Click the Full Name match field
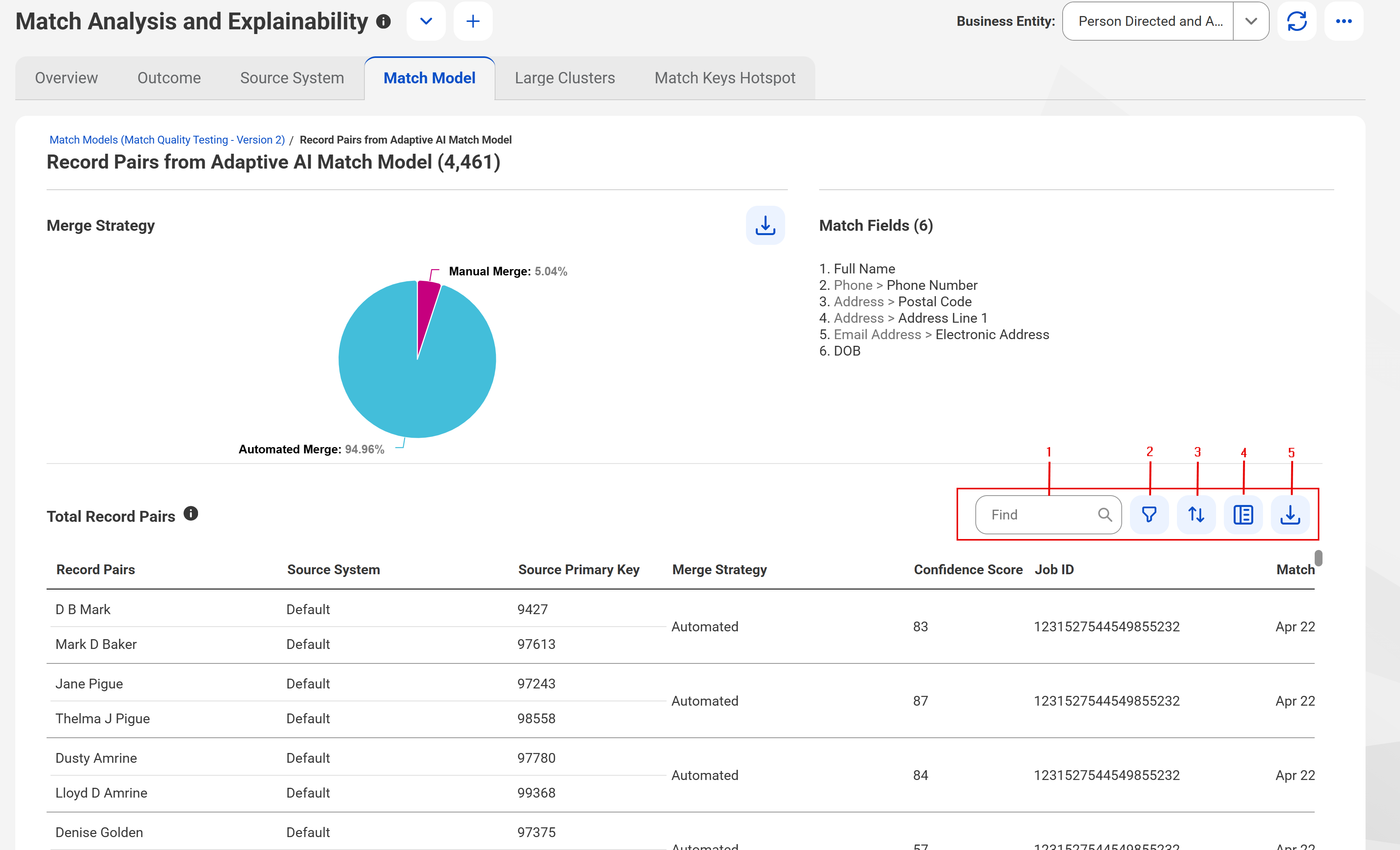1400x850 pixels. [x=864, y=269]
